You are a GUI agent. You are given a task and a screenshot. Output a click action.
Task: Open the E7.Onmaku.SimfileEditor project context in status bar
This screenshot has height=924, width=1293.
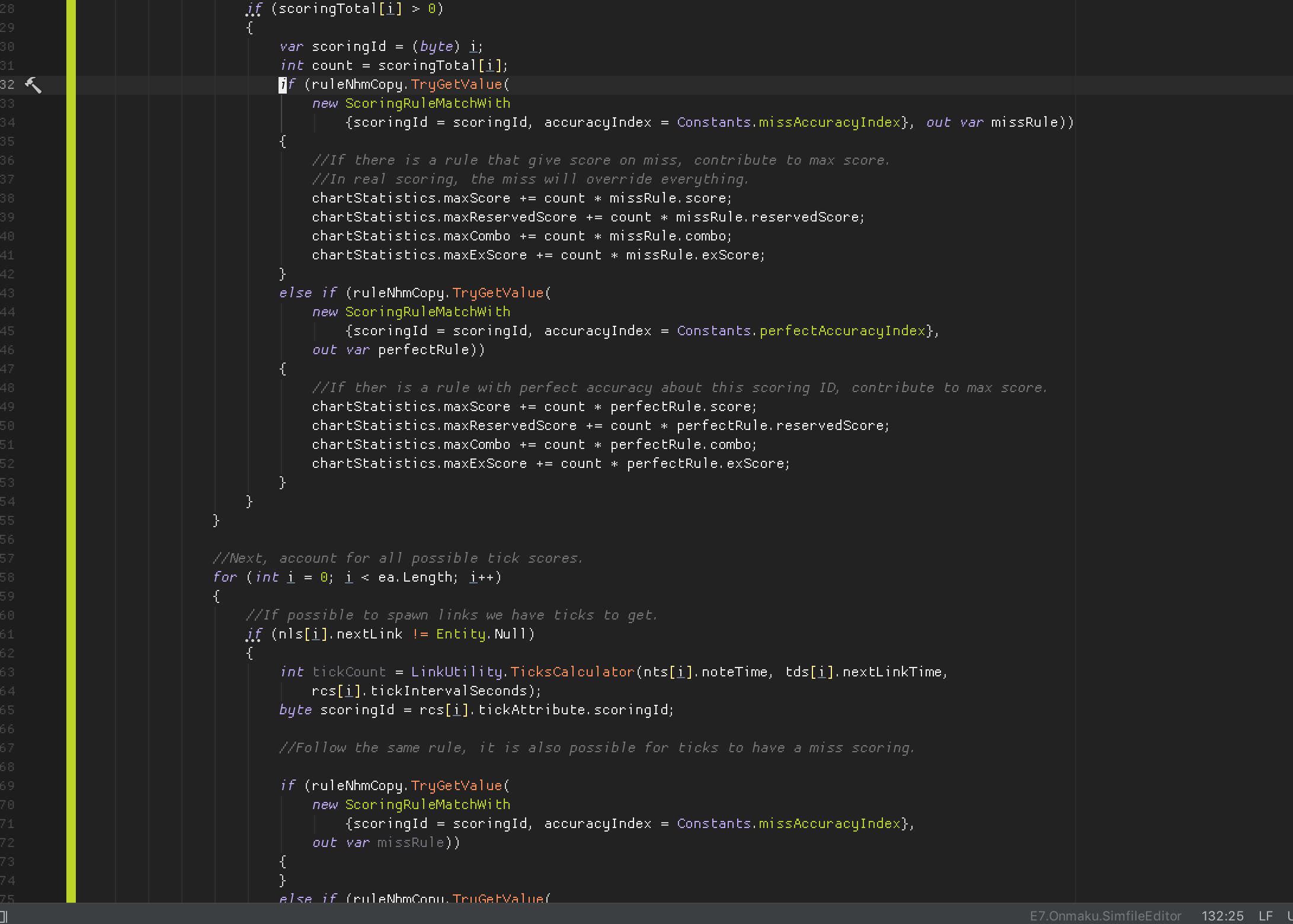pyautogui.click(x=1105, y=916)
